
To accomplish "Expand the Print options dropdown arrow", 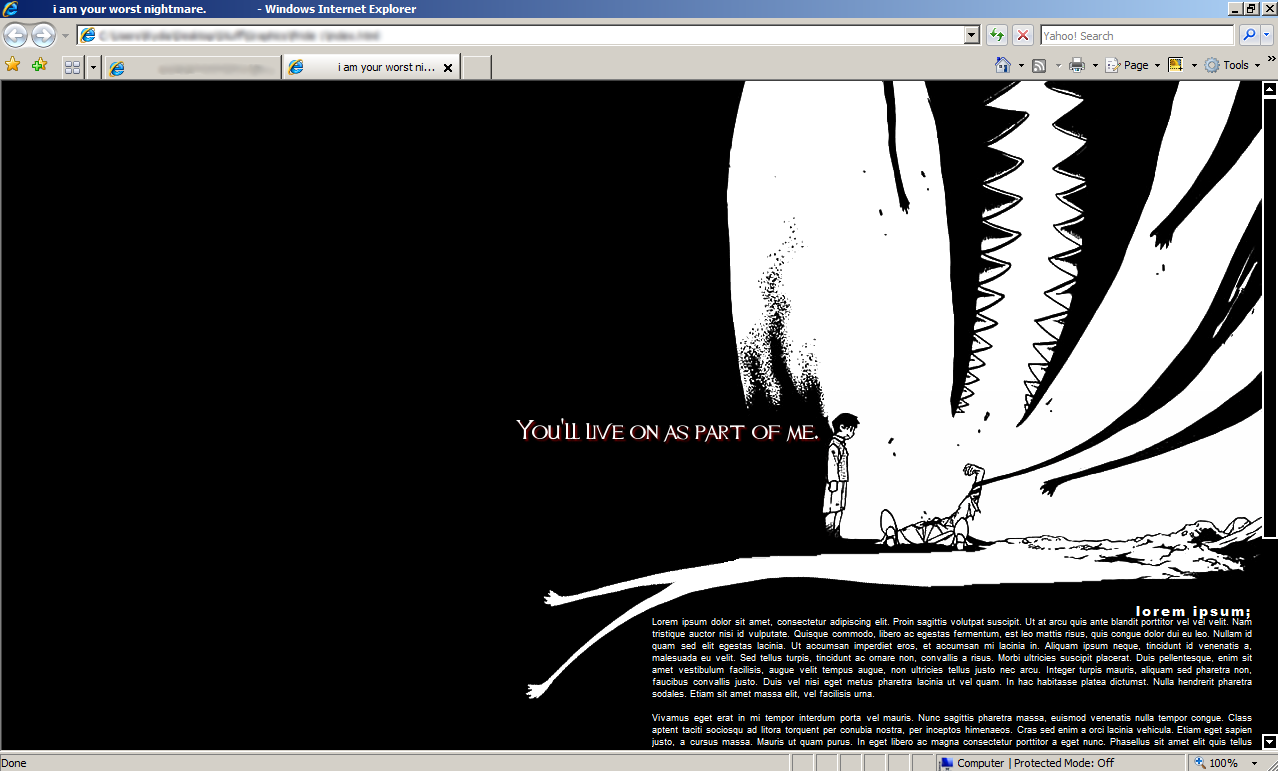I will coord(1095,66).
